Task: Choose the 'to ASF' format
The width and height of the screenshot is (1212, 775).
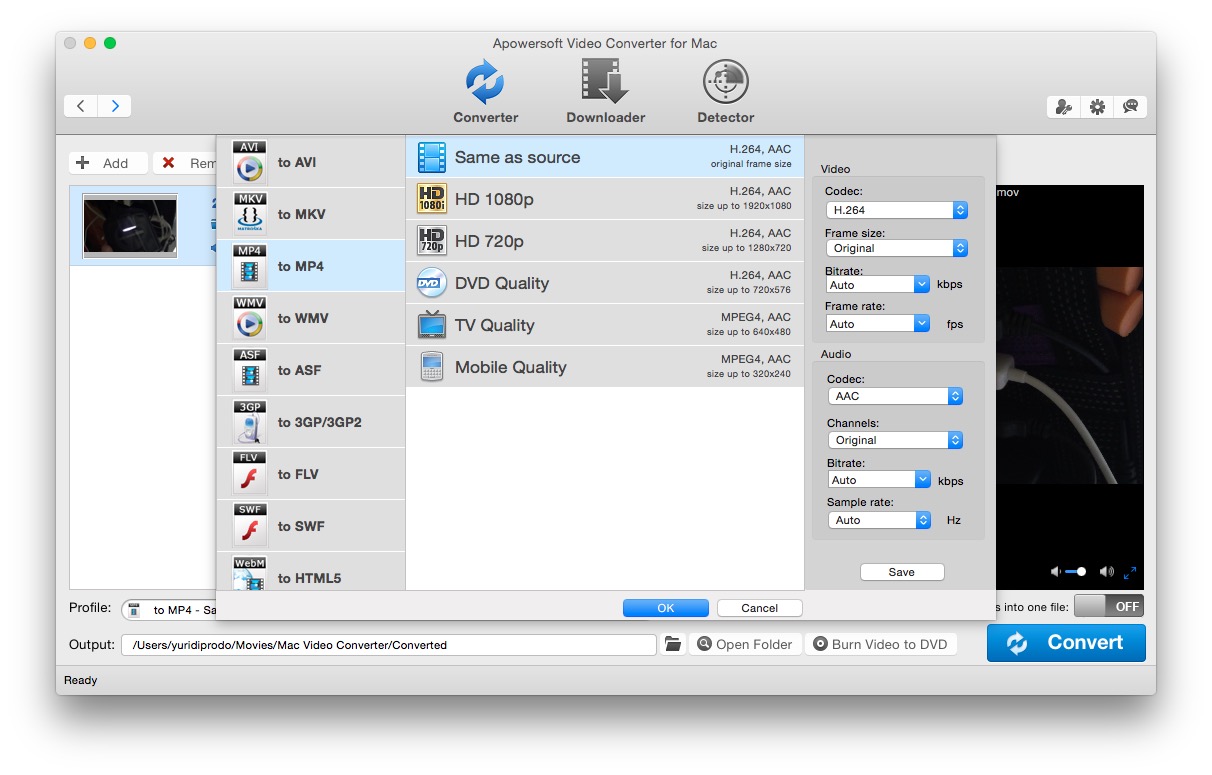Action: coord(311,370)
